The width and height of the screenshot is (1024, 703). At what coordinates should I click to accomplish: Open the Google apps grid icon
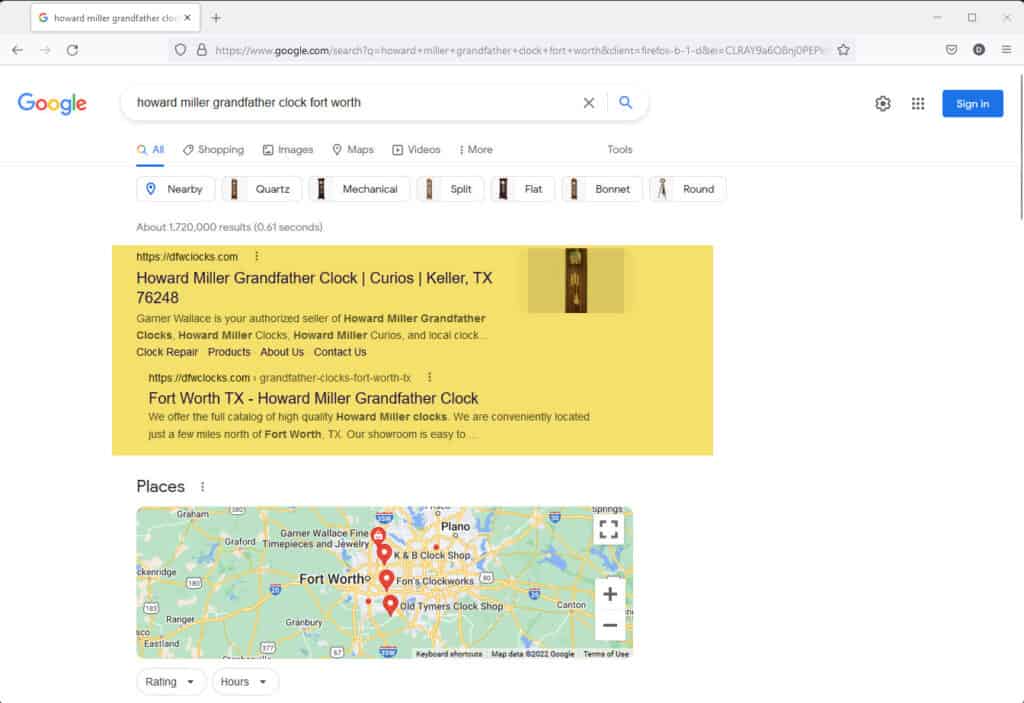point(918,103)
